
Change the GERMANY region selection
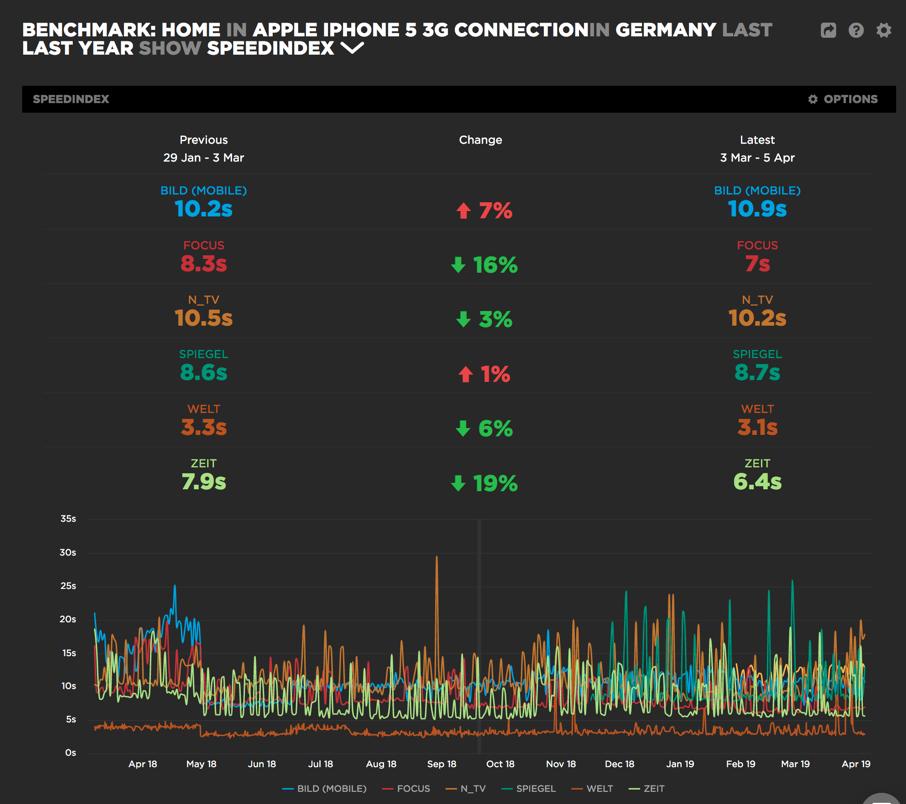[666, 29]
